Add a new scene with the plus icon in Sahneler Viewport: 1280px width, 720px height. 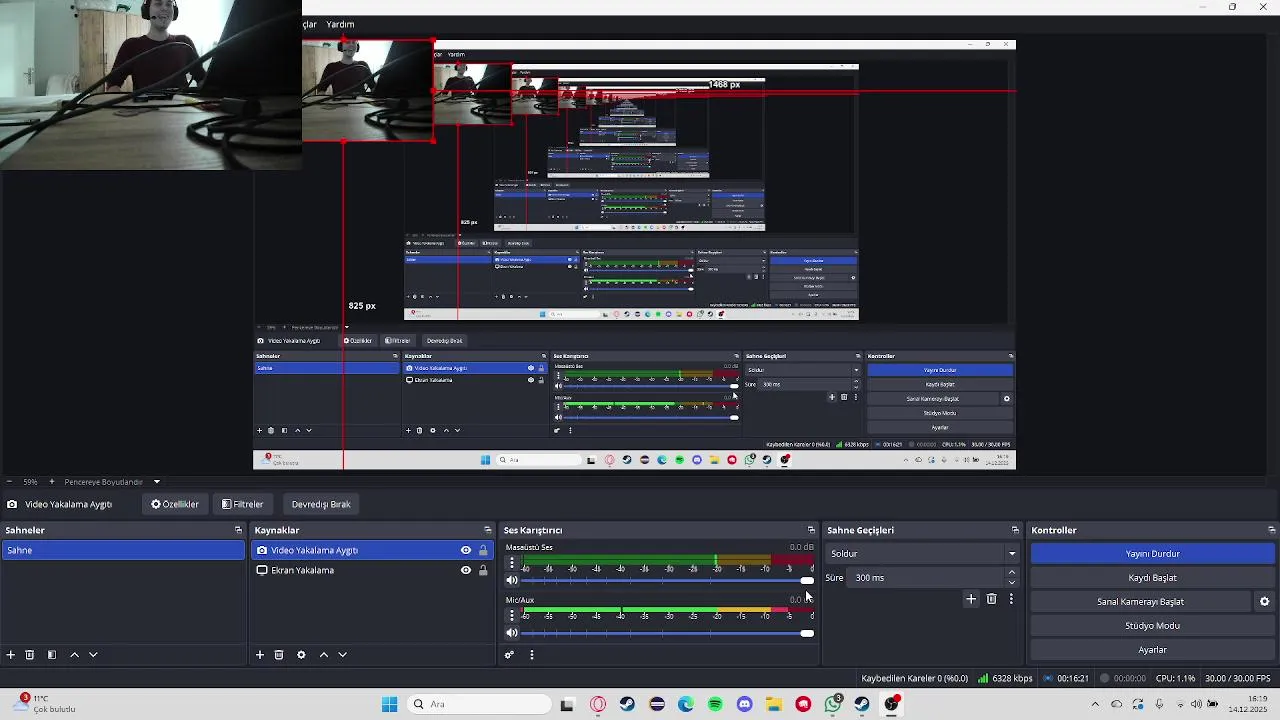coord(11,655)
